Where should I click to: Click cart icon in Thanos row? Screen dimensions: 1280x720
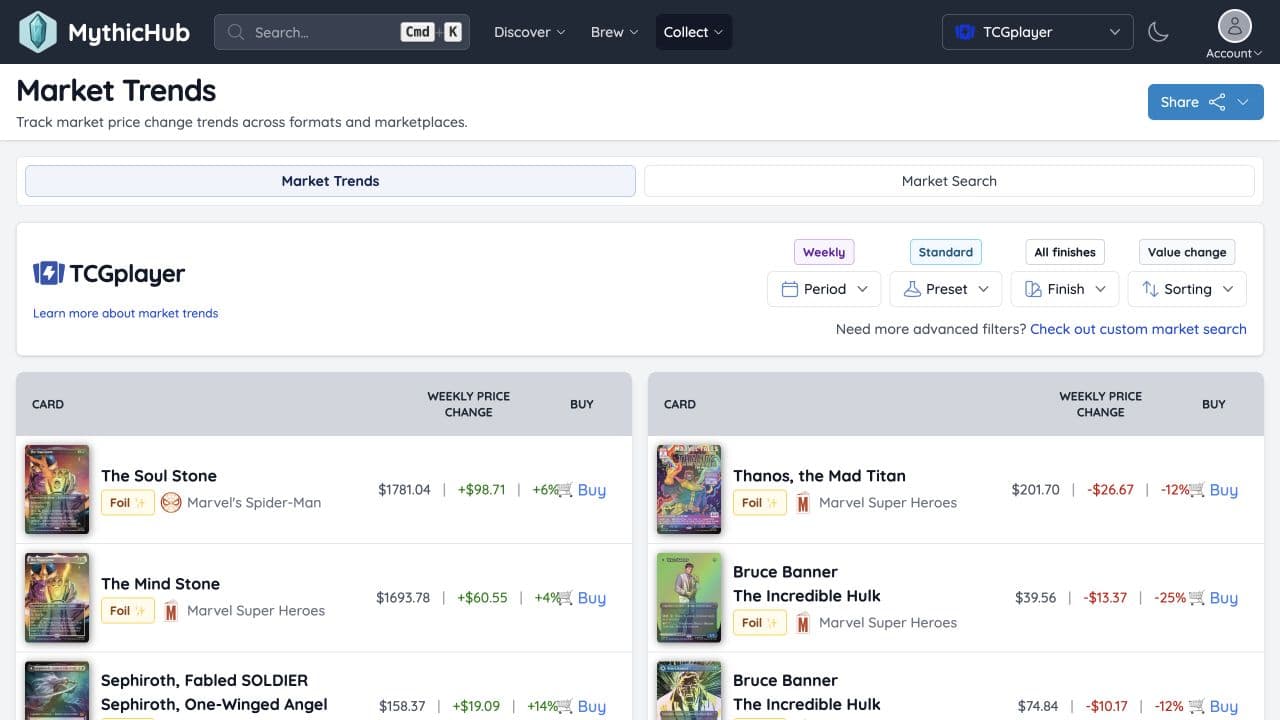[1197, 490]
